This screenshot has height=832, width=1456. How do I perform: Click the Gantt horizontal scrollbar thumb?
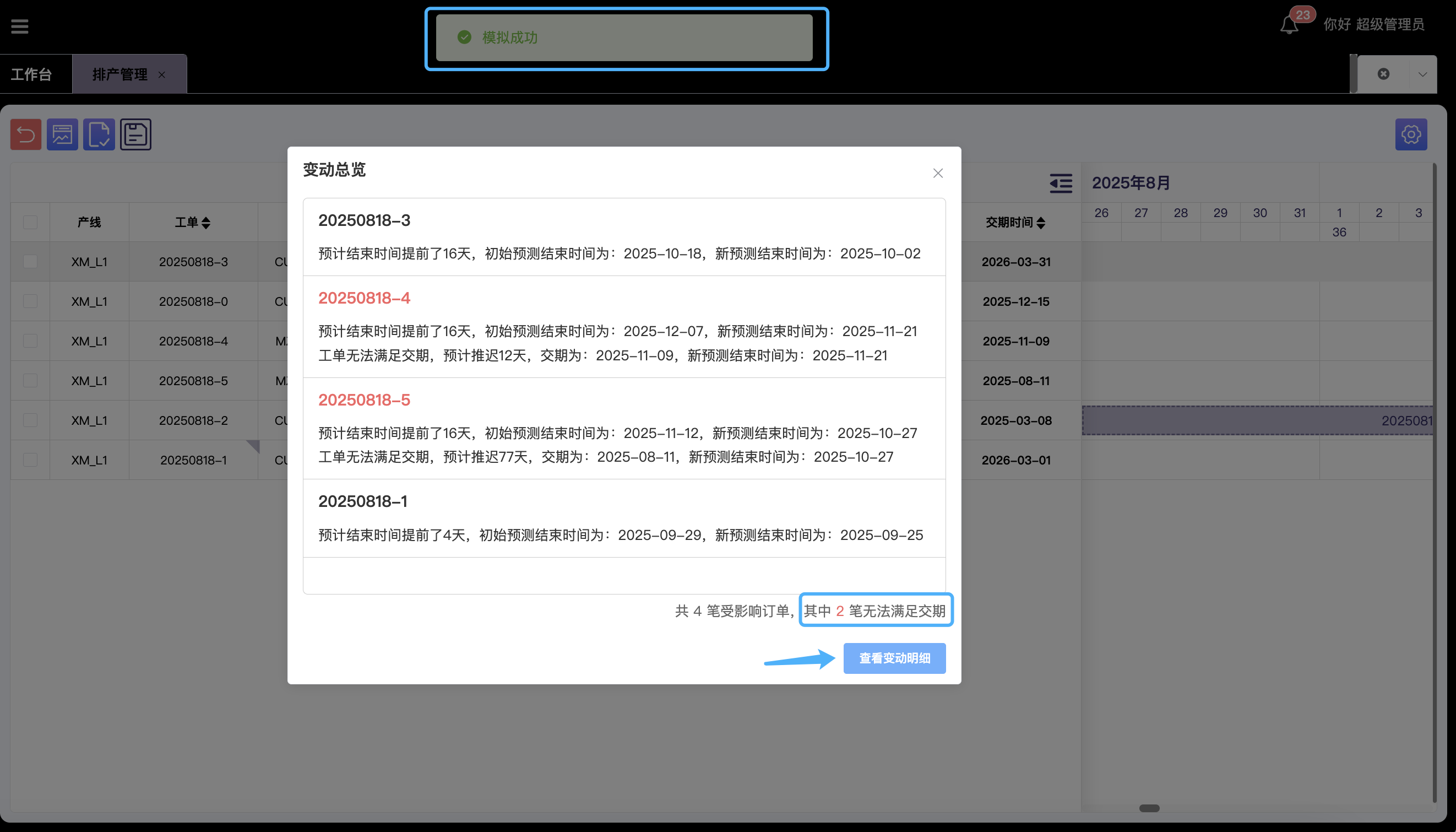1149,808
